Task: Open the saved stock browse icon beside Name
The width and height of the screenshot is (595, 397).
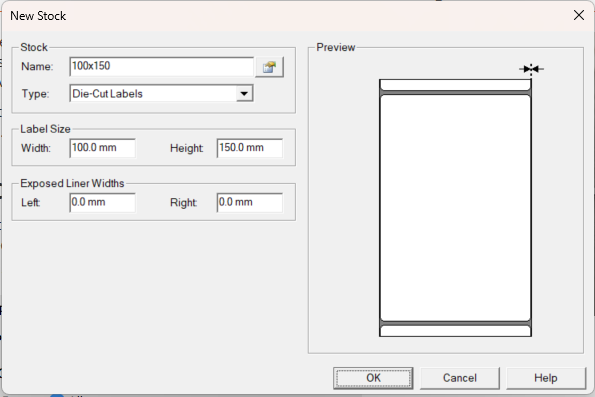Action: [269, 67]
